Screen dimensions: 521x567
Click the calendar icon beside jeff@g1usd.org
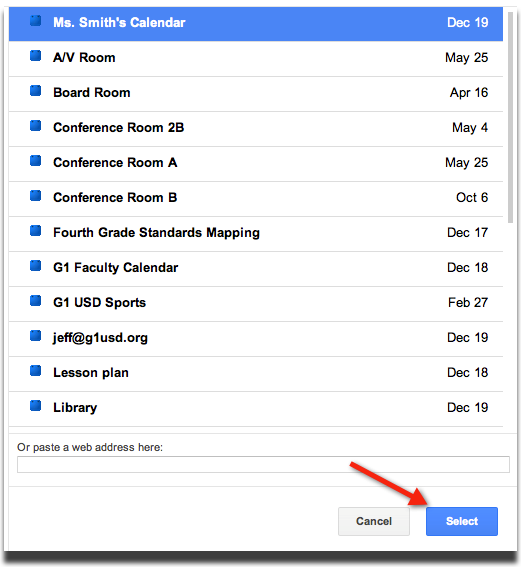click(35, 336)
